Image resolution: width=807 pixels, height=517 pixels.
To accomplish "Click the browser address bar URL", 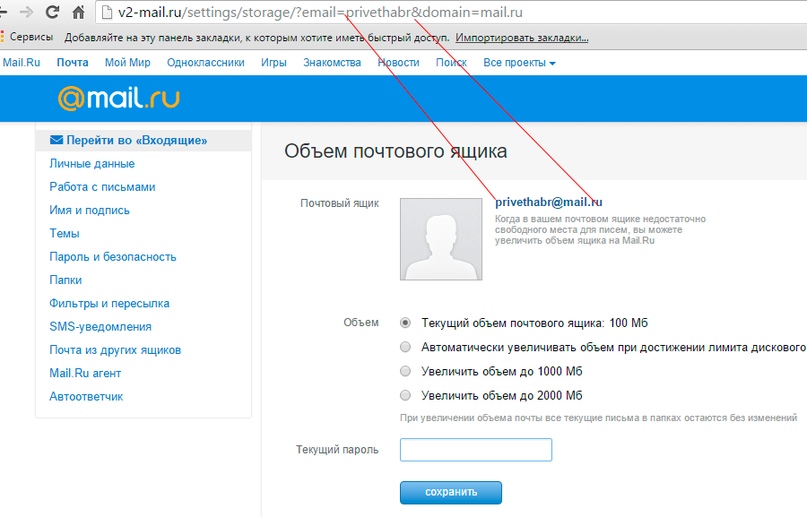I will [320, 12].
